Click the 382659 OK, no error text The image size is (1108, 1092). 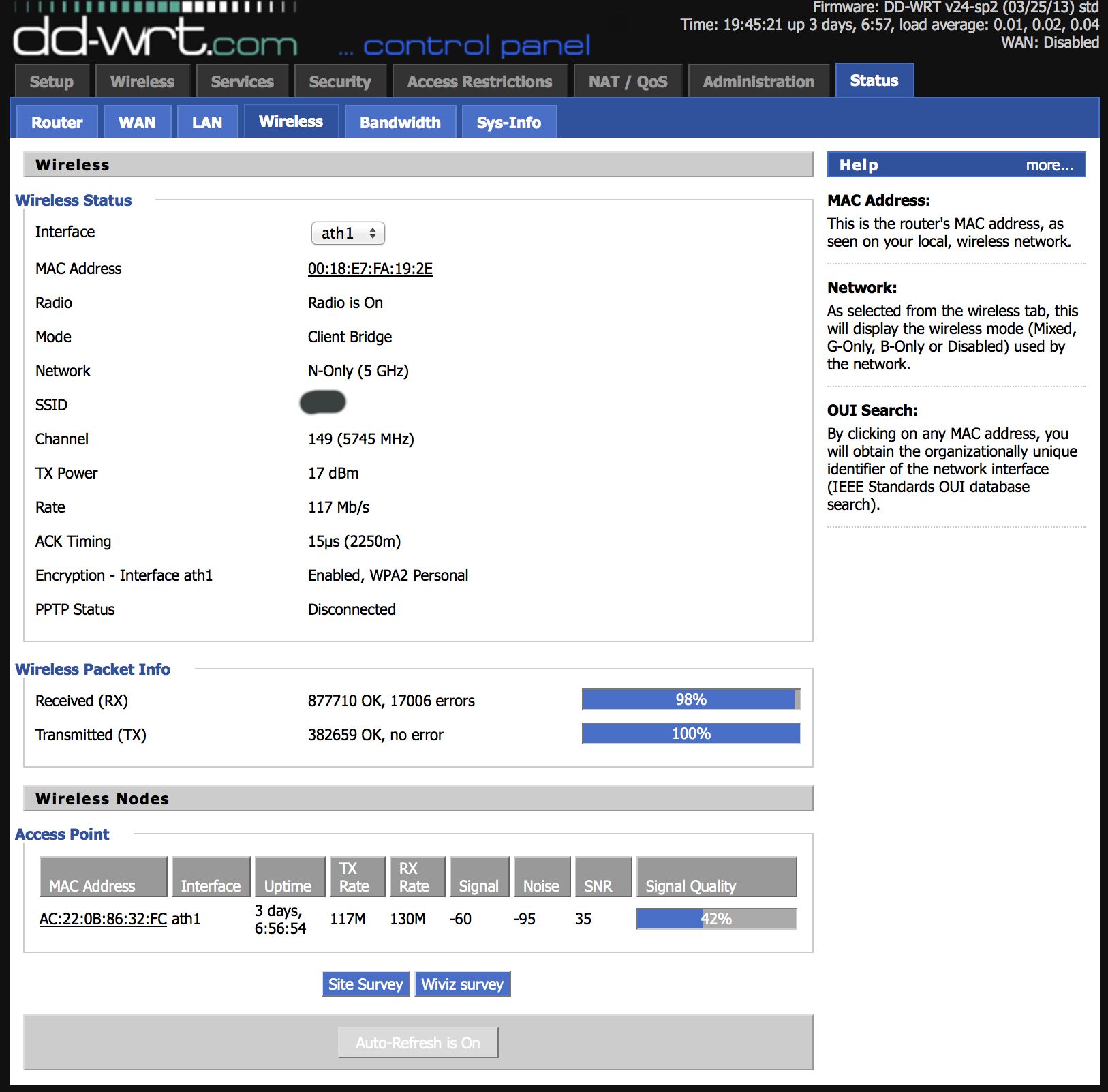click(375, 735)
